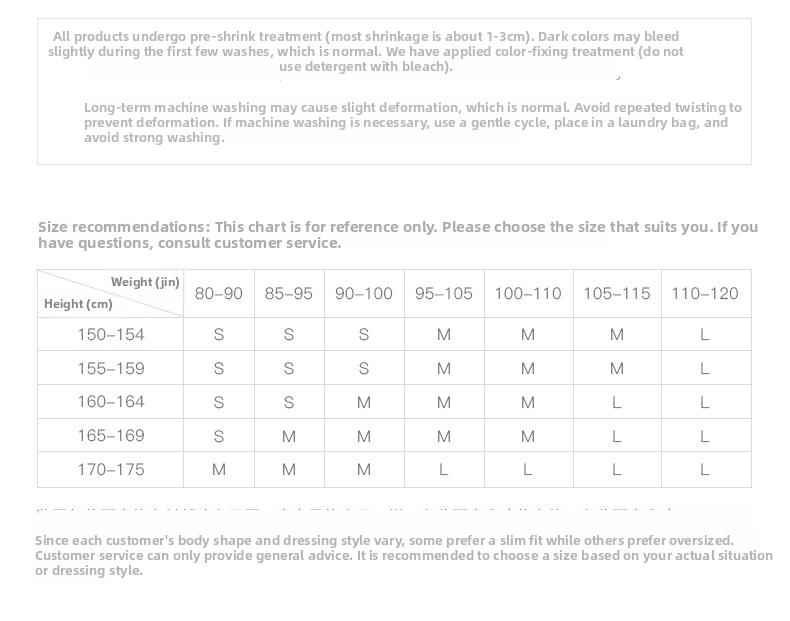Select the 100–110 weight column header
Viewport: 790px width, 621px height.
pyautogui.click(x=528, y=293)
